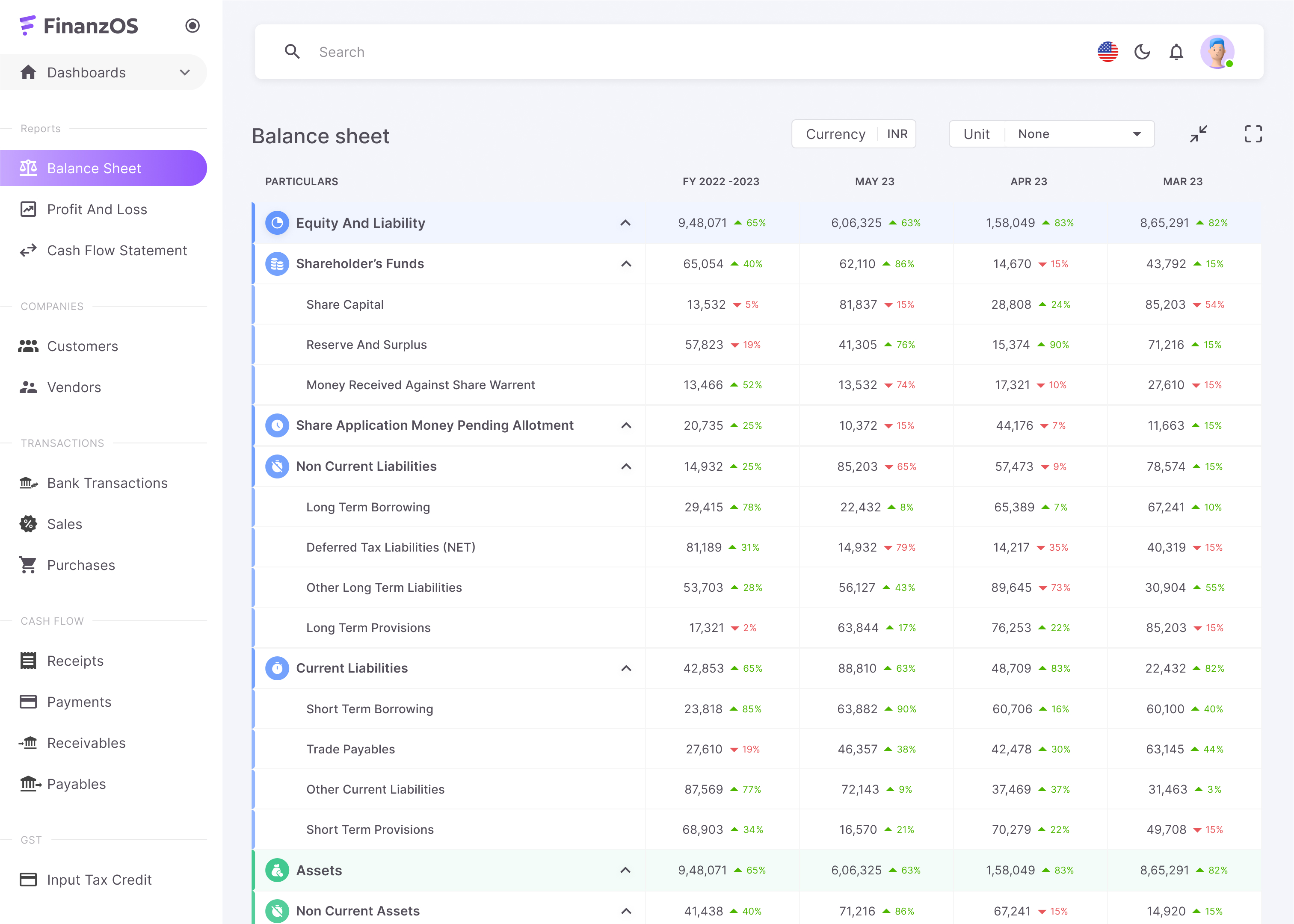The image size is (1294, 924).
Task: Go to Cash Flow Statement
Action: 117,250
